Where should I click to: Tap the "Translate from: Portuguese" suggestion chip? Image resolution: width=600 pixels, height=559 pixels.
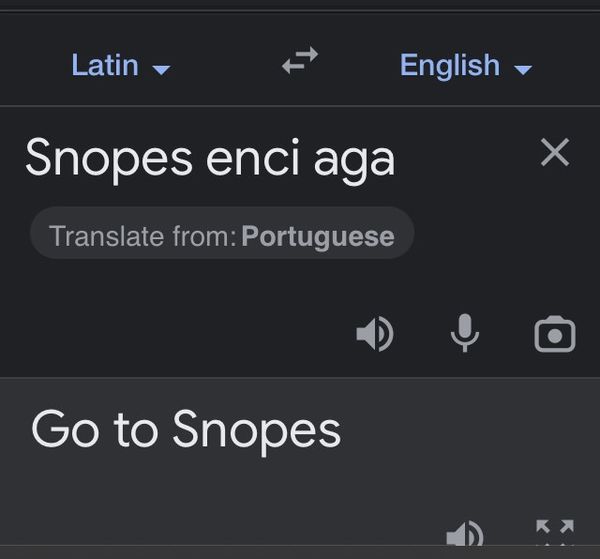click(222, 233)
